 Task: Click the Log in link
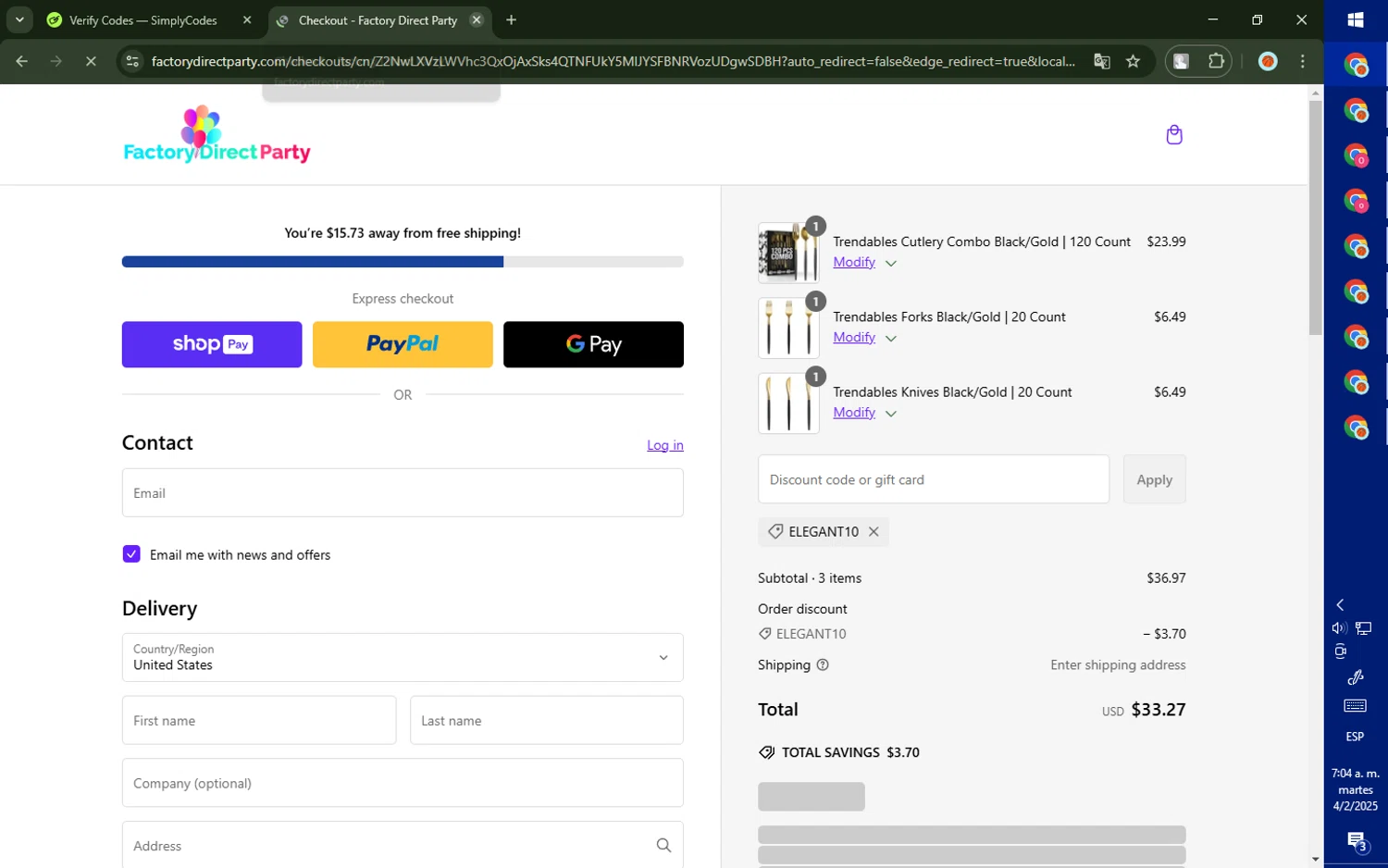(x=664, y=445)
